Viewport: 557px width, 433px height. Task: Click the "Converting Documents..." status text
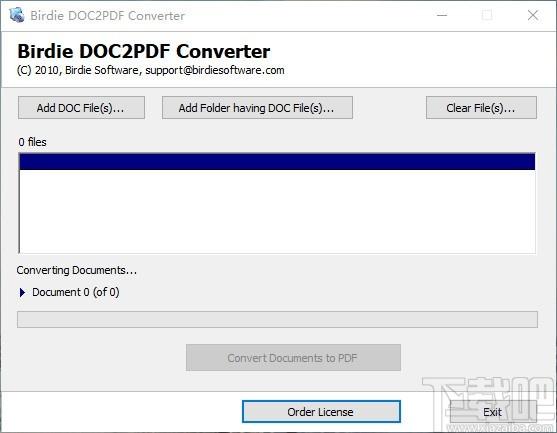[76, 270]
